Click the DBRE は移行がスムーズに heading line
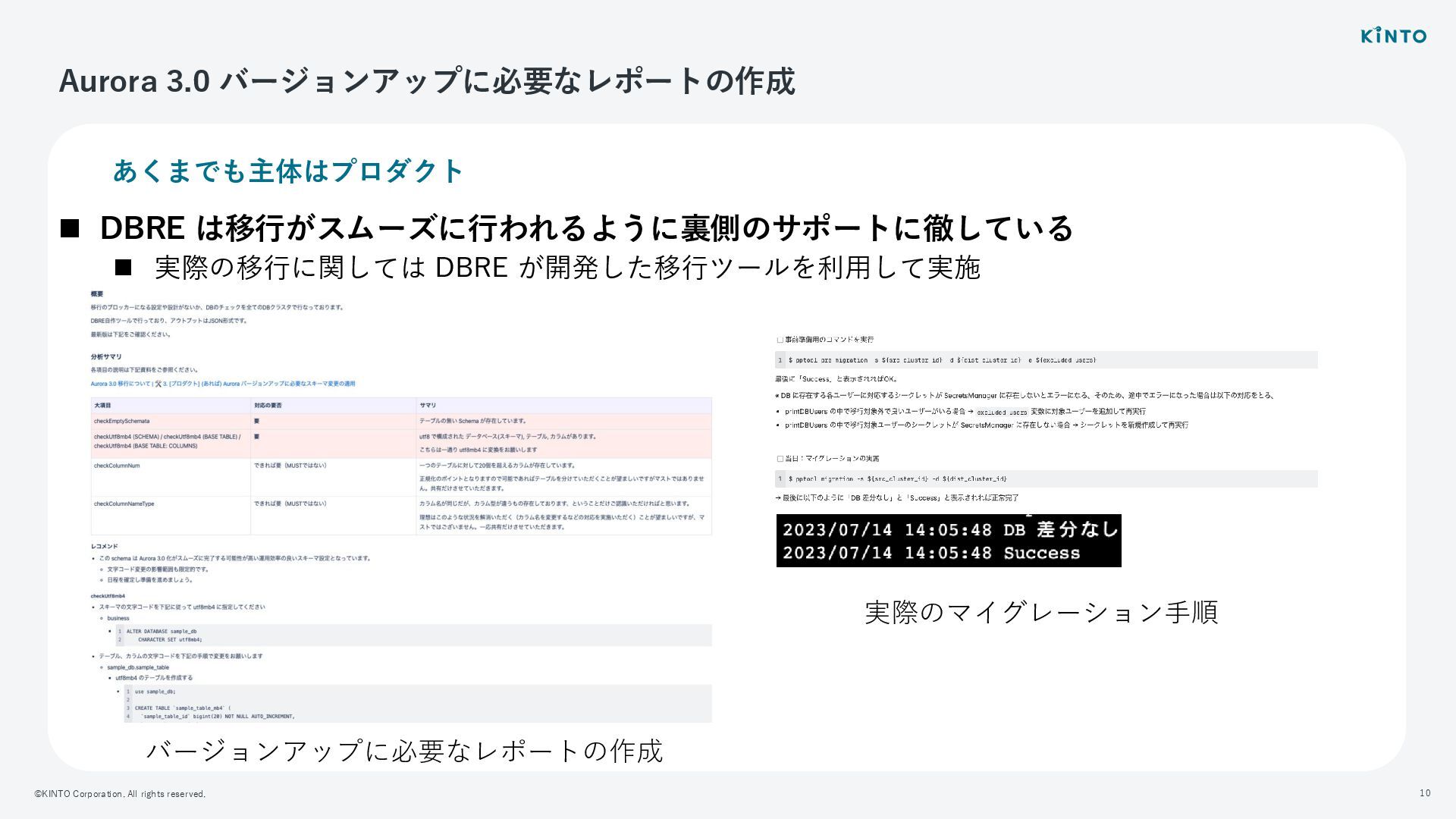The width and height of the screenshot is (1456, 819). pos(586,228)
